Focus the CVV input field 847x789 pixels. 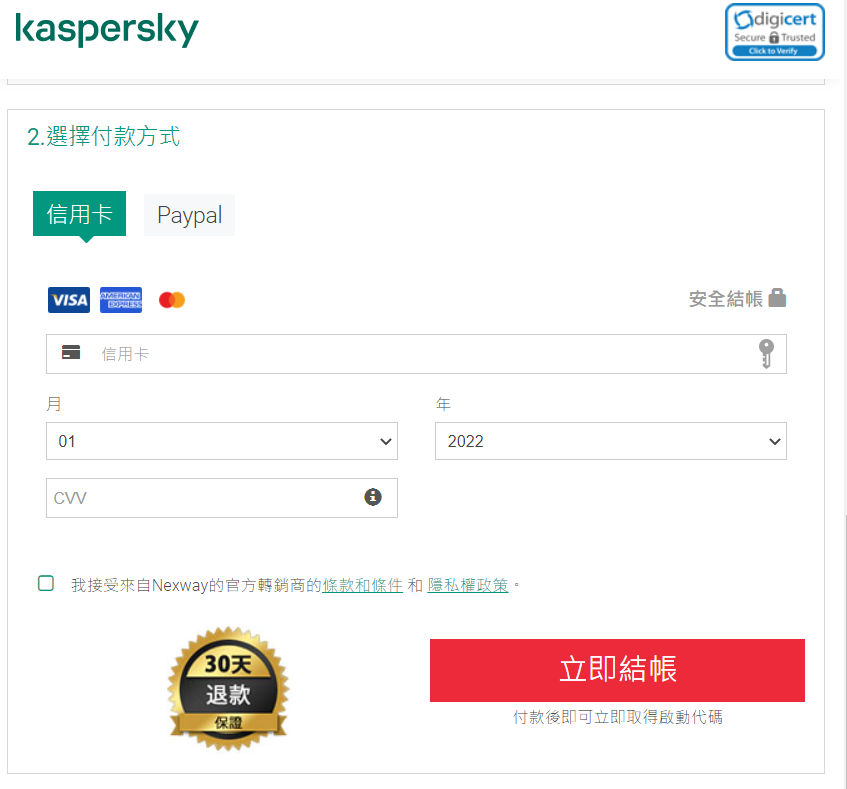tap(222, 498)
